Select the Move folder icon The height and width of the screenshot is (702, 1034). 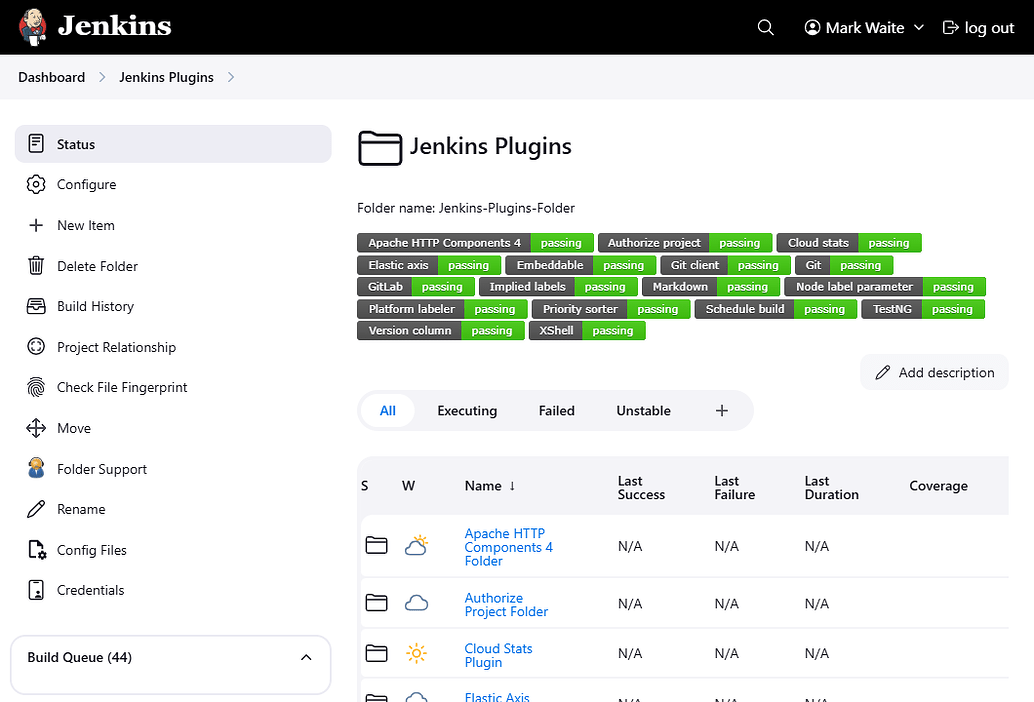pos(35,428)
